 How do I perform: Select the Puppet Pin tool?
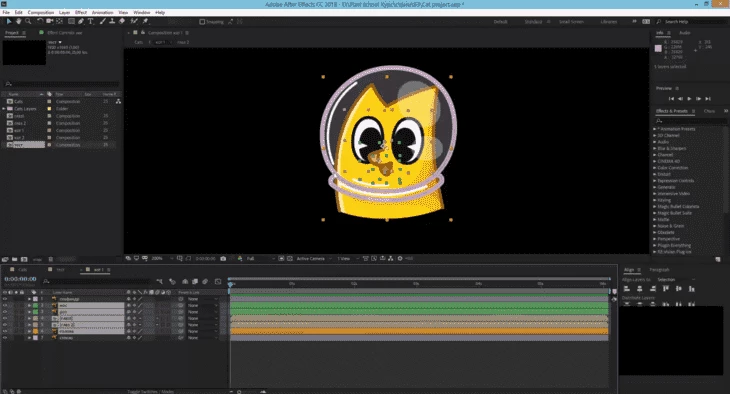coord(145,21)
